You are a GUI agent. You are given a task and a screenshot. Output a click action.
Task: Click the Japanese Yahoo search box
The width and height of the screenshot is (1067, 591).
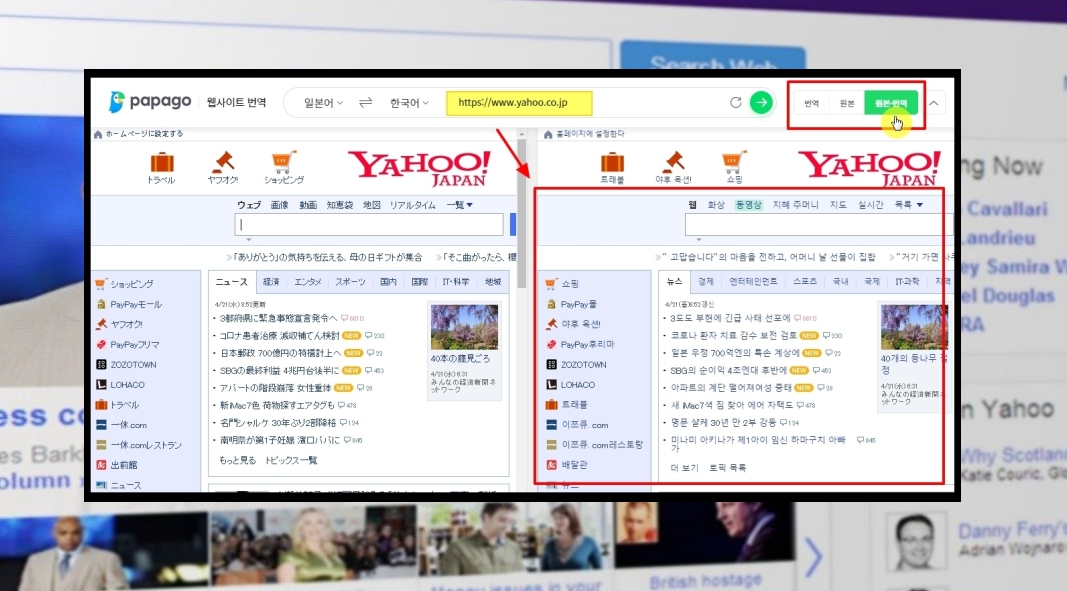coord(369,225)
